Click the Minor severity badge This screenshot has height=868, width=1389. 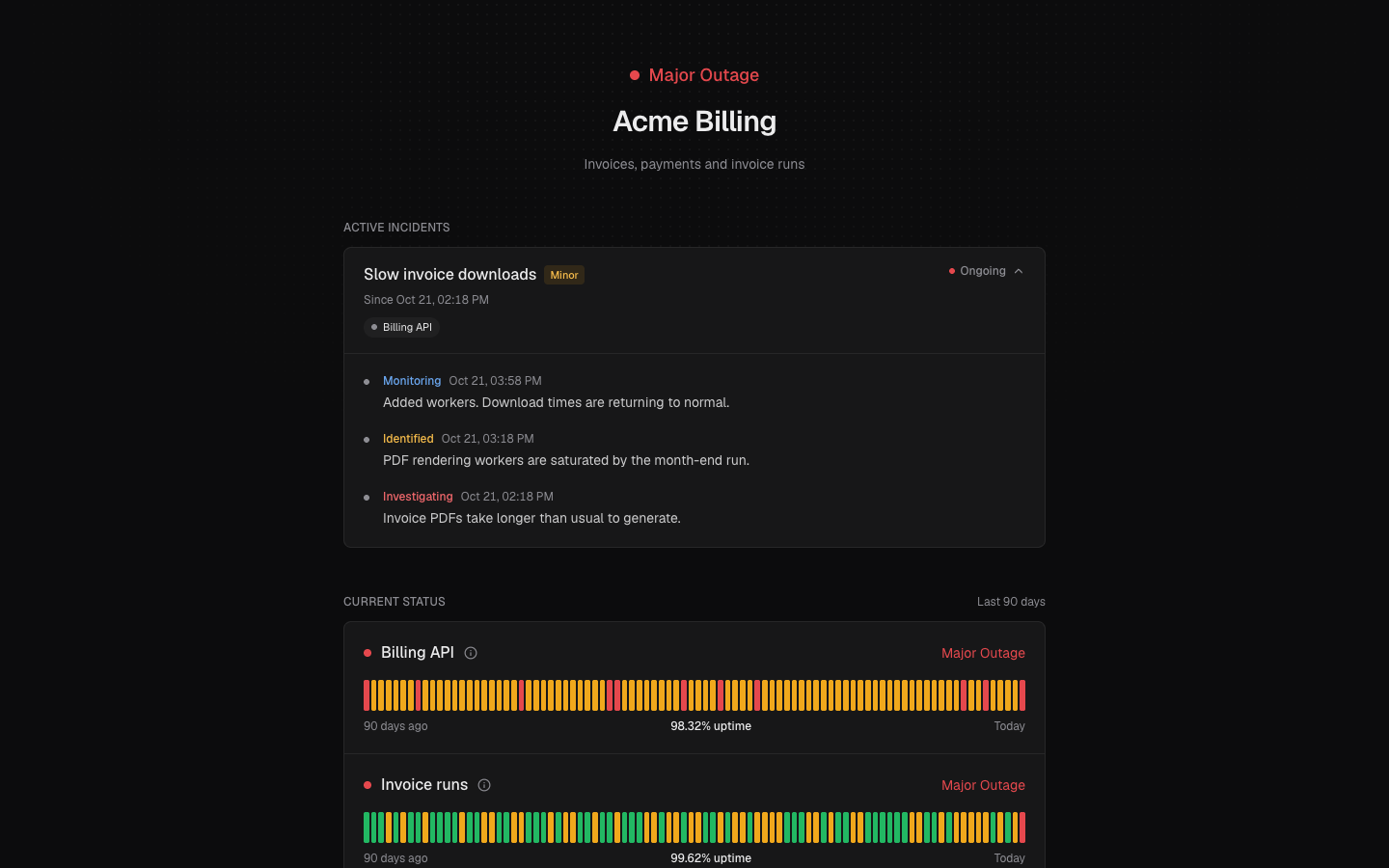tap(564, 275)
